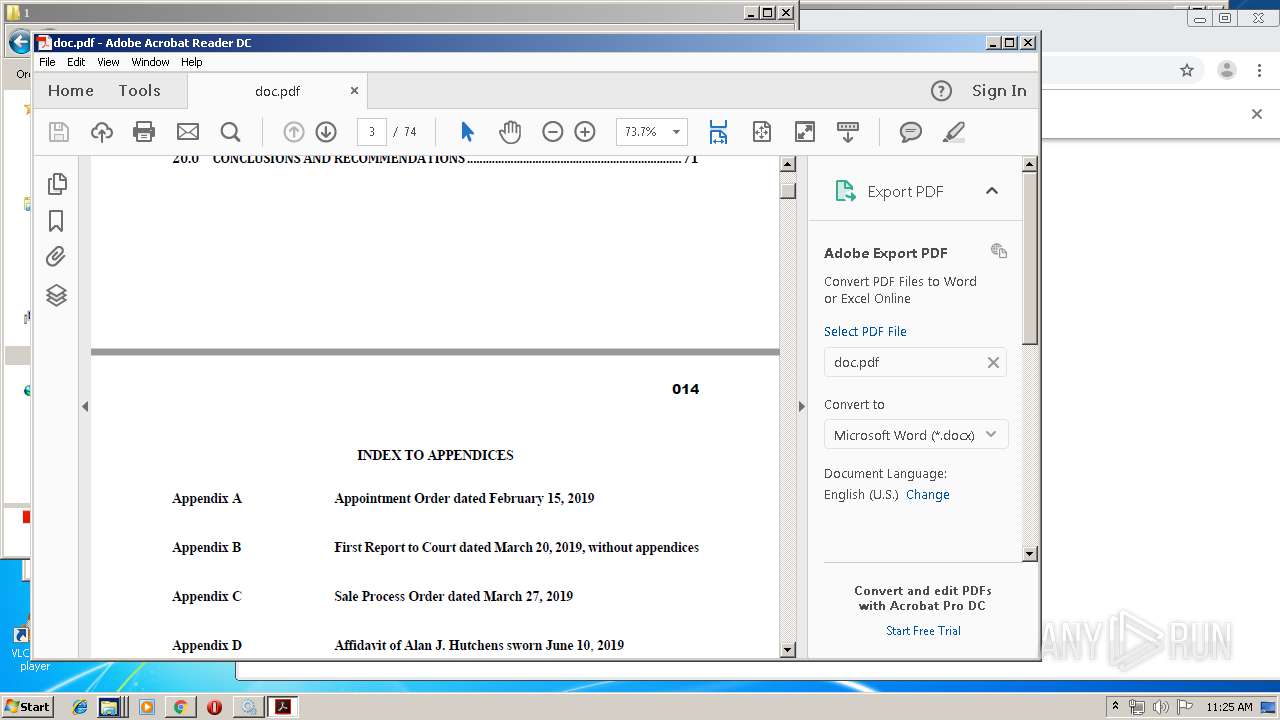This screenshot has width=1280, height=720.
Task: Open the Chrome profile avatar icon
Action: 1226,70
